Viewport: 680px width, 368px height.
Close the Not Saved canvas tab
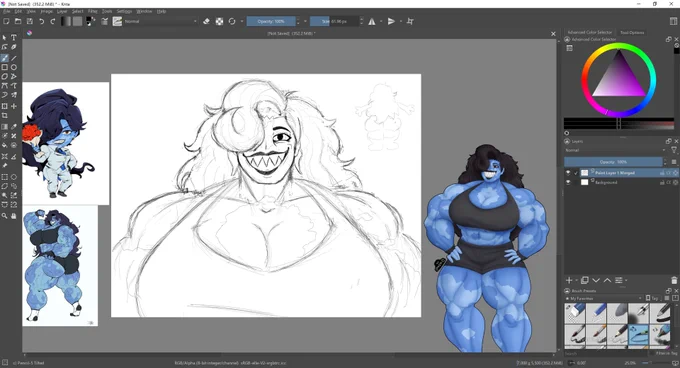coord(553,33)
